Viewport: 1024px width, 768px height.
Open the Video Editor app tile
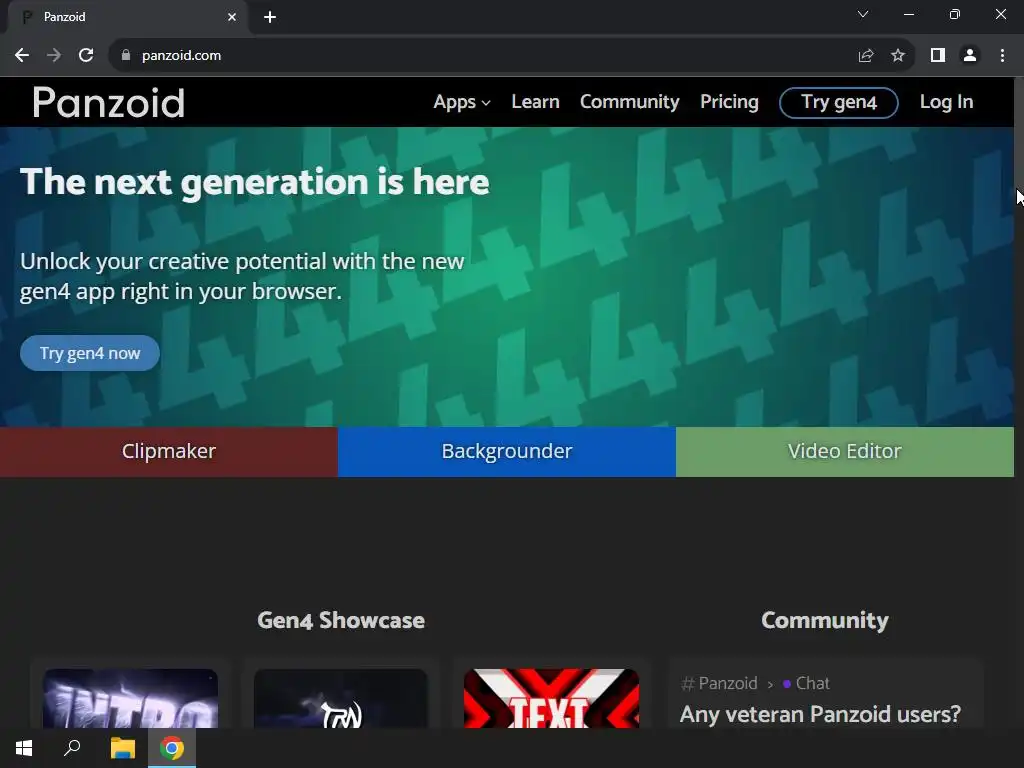tap(844, 452)
